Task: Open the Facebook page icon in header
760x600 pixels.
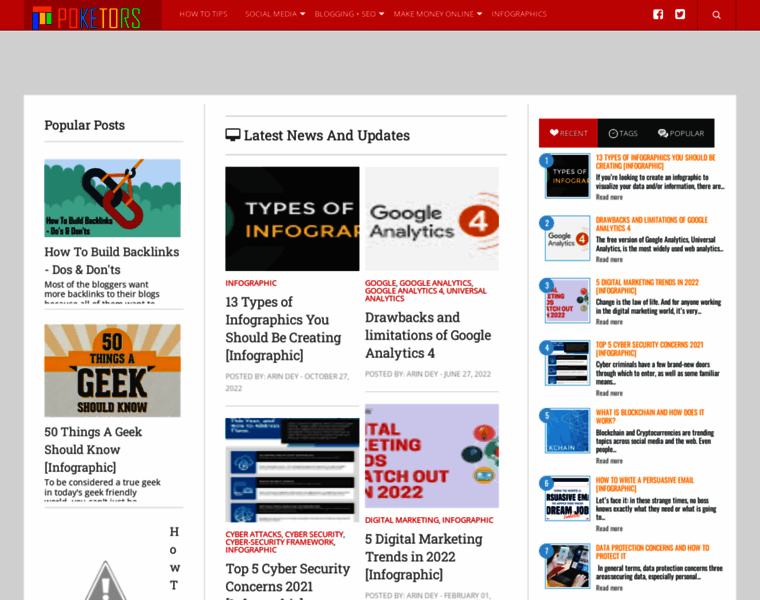Action: pyautogui.click(x=658, y=14)
